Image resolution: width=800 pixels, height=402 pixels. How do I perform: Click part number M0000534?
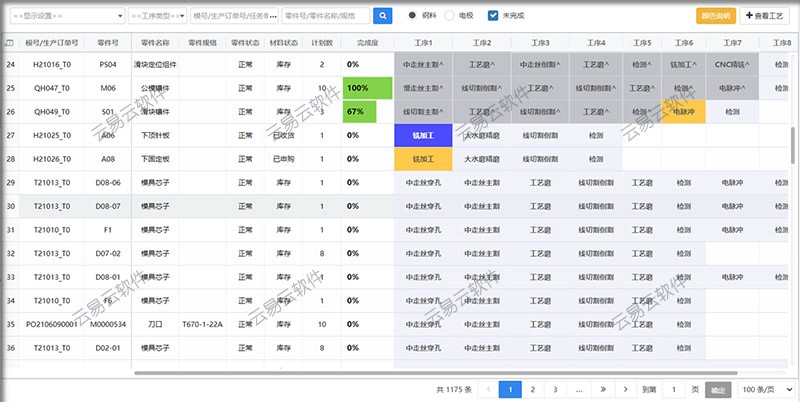click(108, 324)
